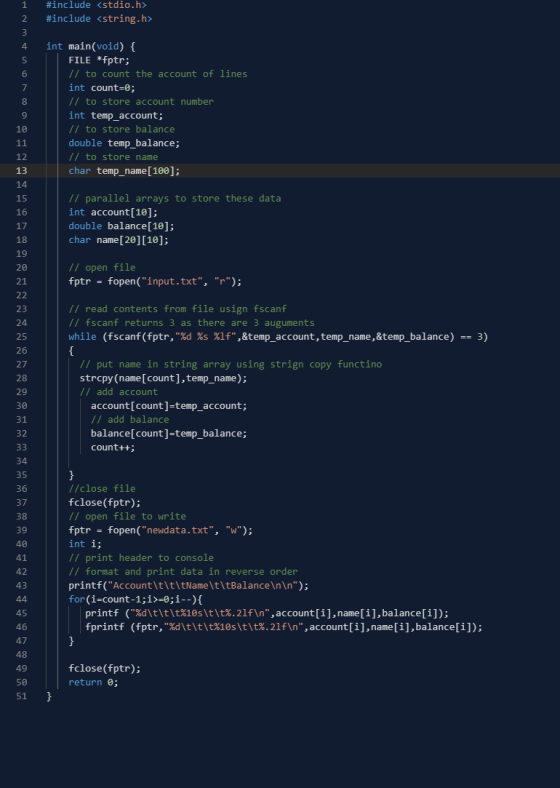Click 'char name[20][10];' declaration
Image resolution: width=560 pixels, height=788 pixels.
[x=119, y=240]
